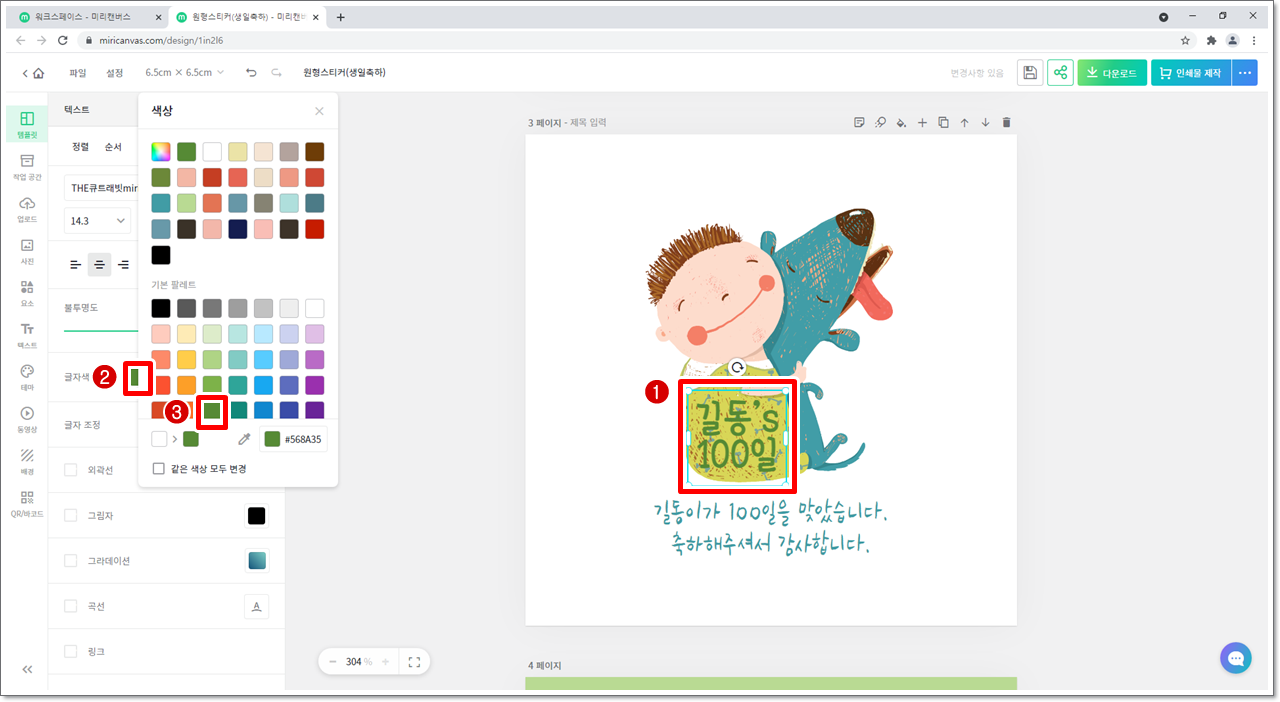Open the 6.5cm × 6.5cm size dropdown
This screenshot has height=702, width=1280.
click(185, 73)
